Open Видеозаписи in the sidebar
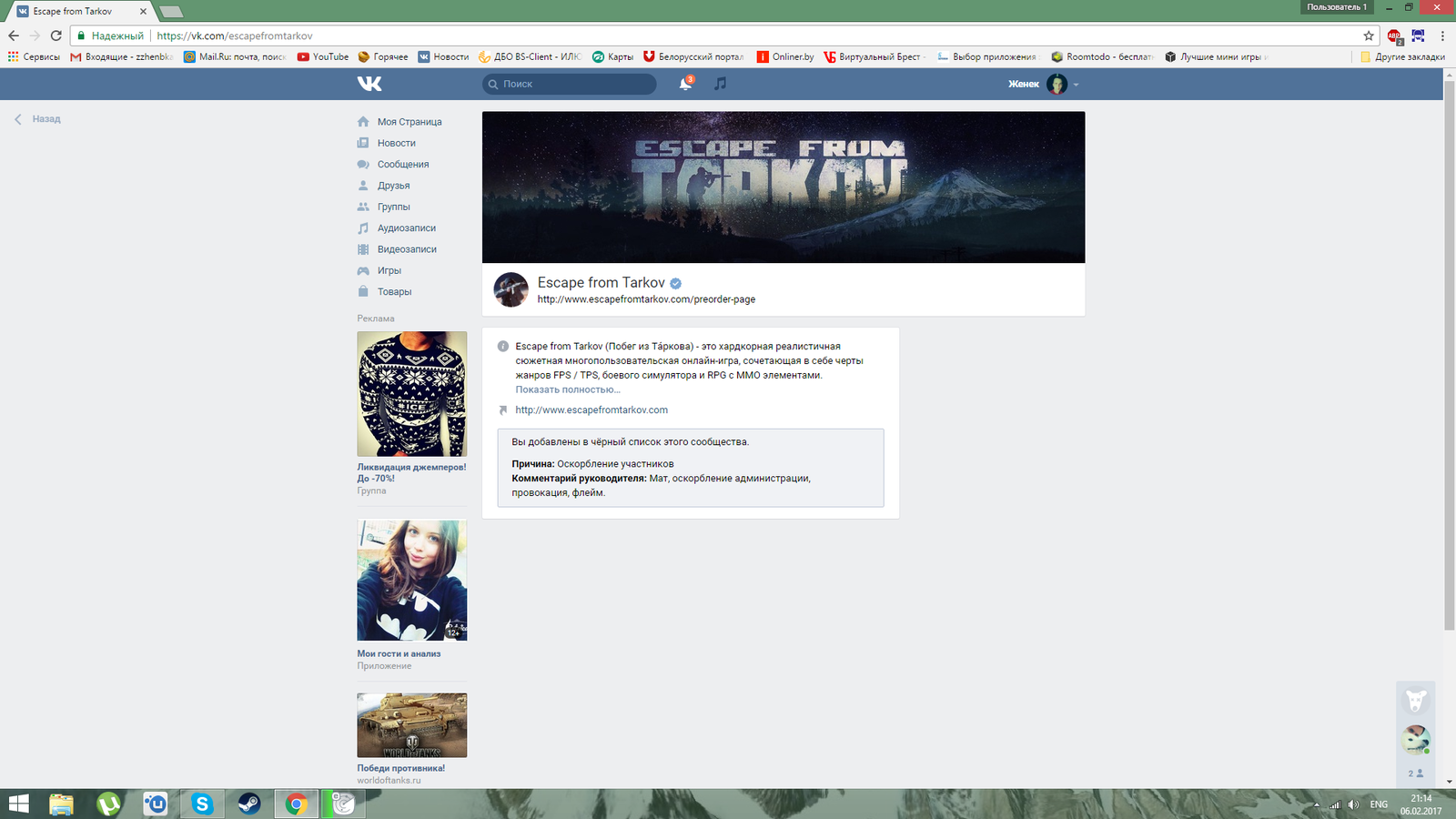Image resolution: width=1456 pixels, height=819 pixels. 407,249
